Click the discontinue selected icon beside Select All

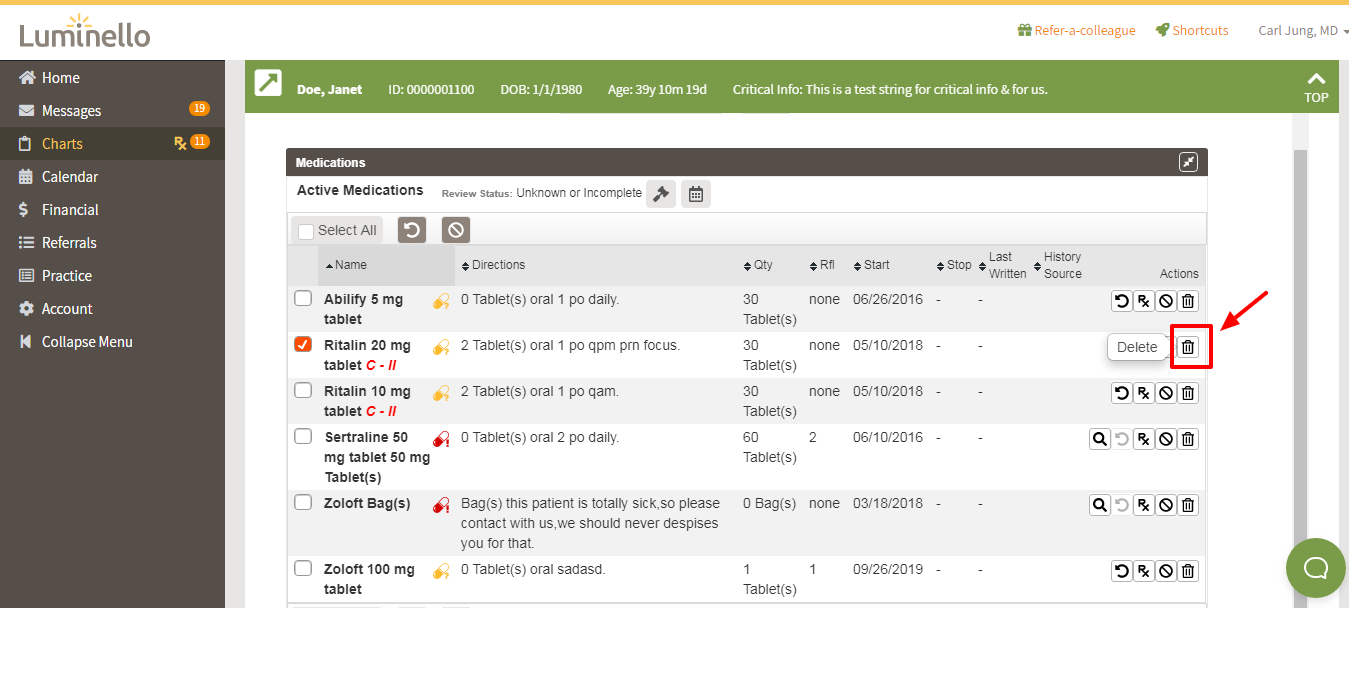coord(456,230)
